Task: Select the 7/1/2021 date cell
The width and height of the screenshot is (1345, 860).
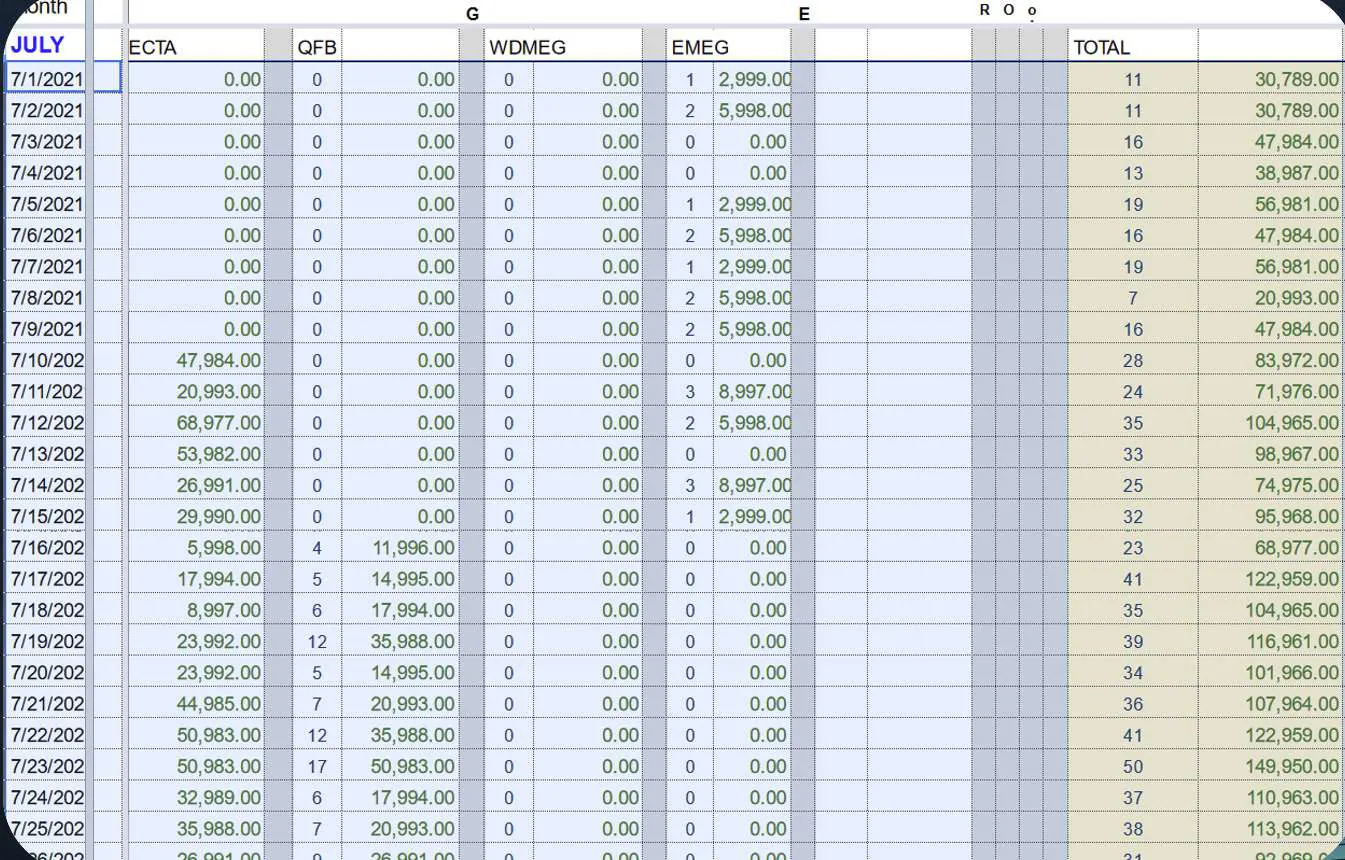Action: pyautogui.click(x=45, y=79)
